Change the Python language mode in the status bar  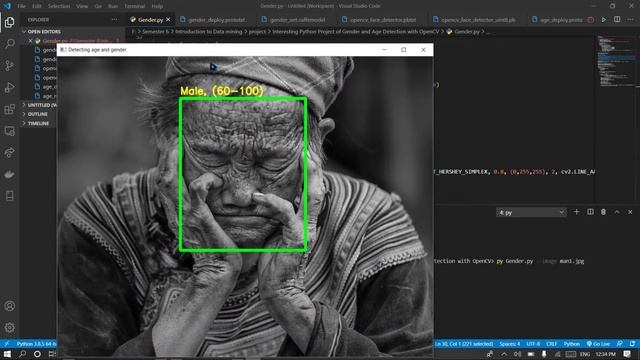click(571, 344)
